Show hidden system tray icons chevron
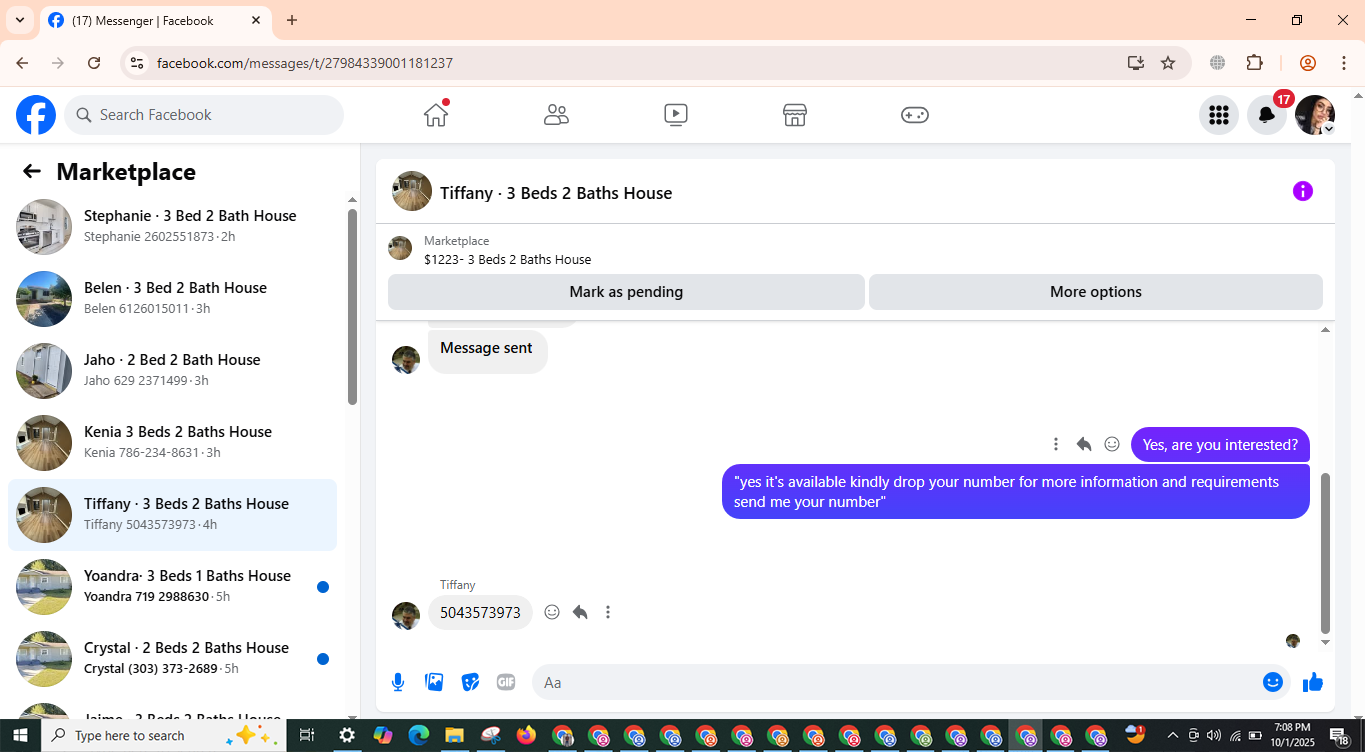 [1172, 736]
